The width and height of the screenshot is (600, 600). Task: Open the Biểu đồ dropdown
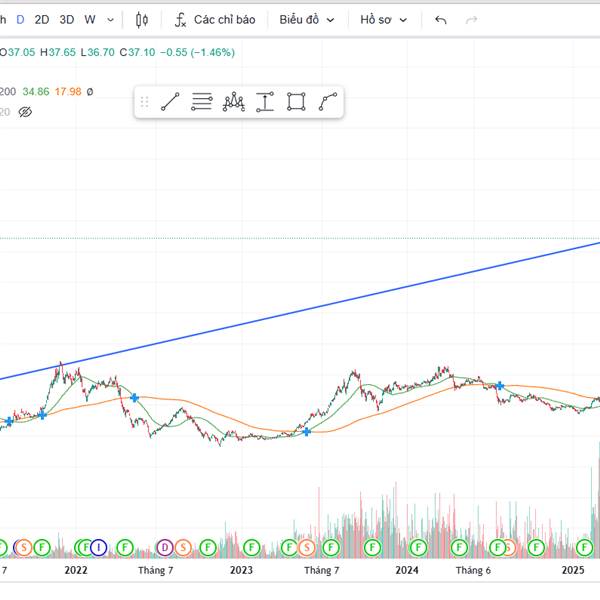click(307, 20)
